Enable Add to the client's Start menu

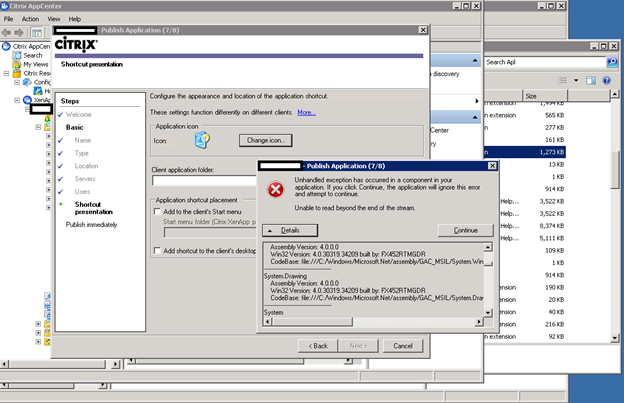[x=157, y=212]
